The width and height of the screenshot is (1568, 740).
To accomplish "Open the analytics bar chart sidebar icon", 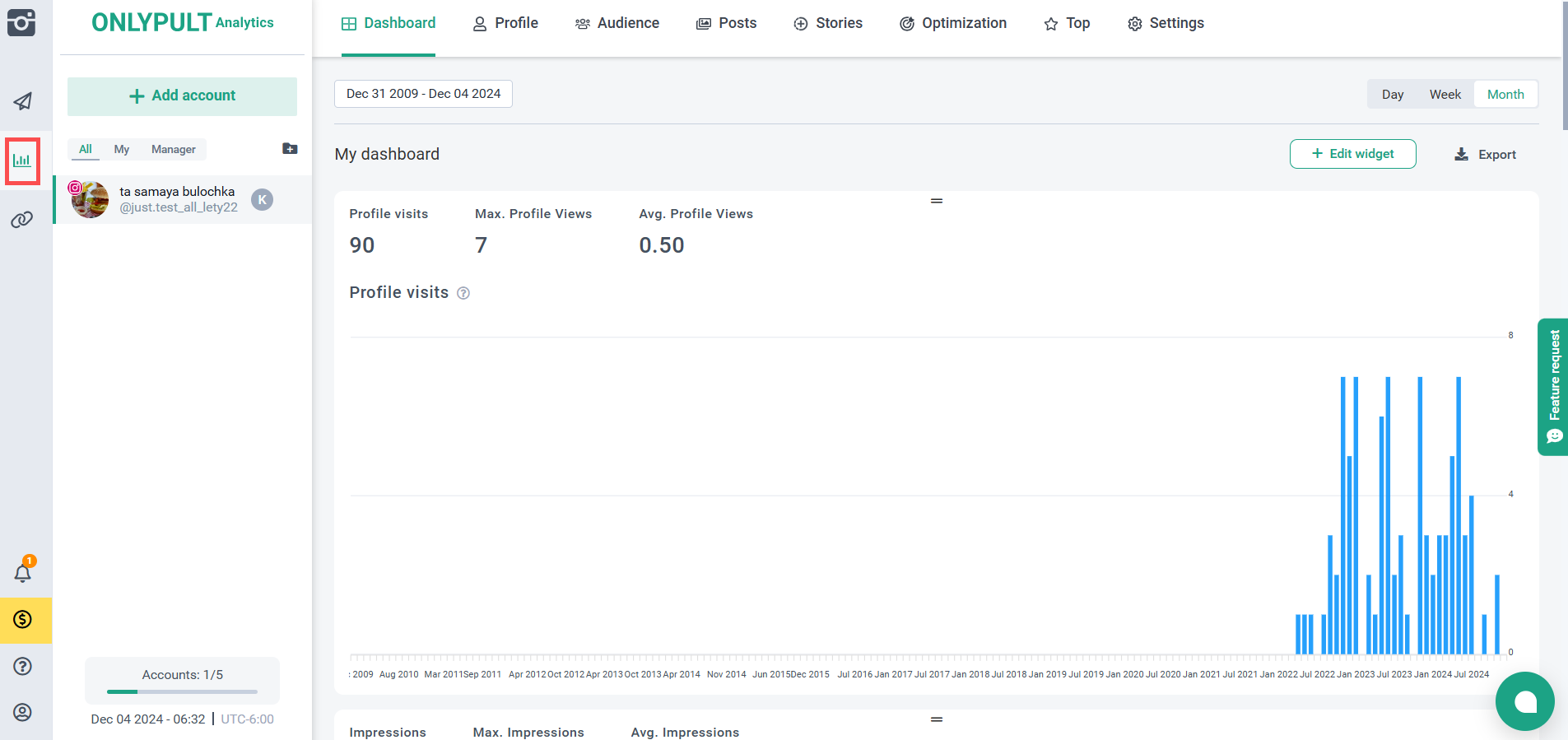I will 22,161.
